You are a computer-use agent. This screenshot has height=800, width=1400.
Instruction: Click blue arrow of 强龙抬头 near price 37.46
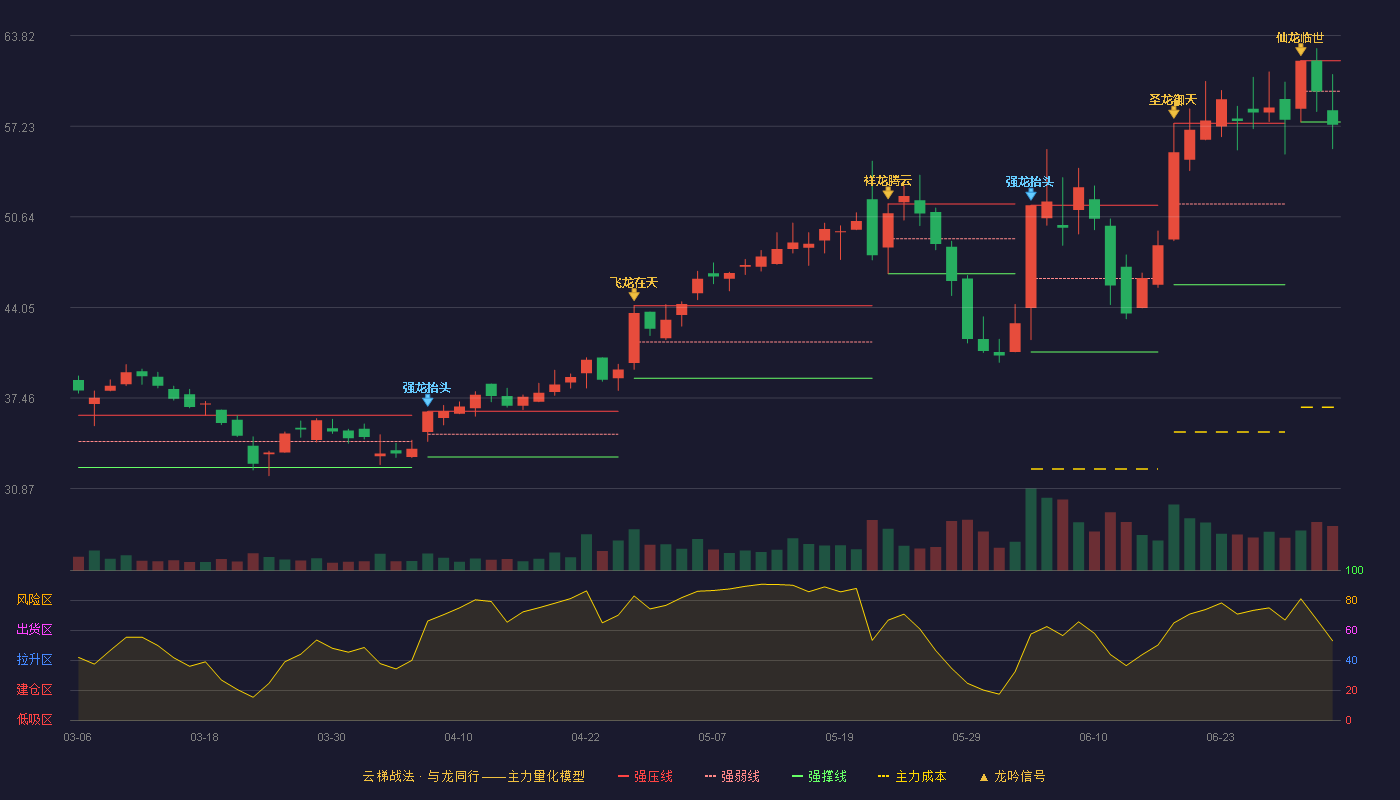pyautogui.click(x=428, y=400)
